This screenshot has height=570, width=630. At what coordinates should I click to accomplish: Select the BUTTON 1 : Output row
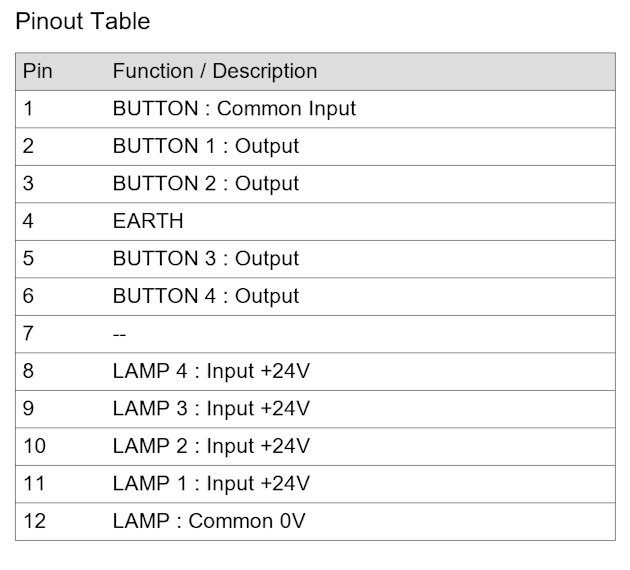click(x=315, y=147)
